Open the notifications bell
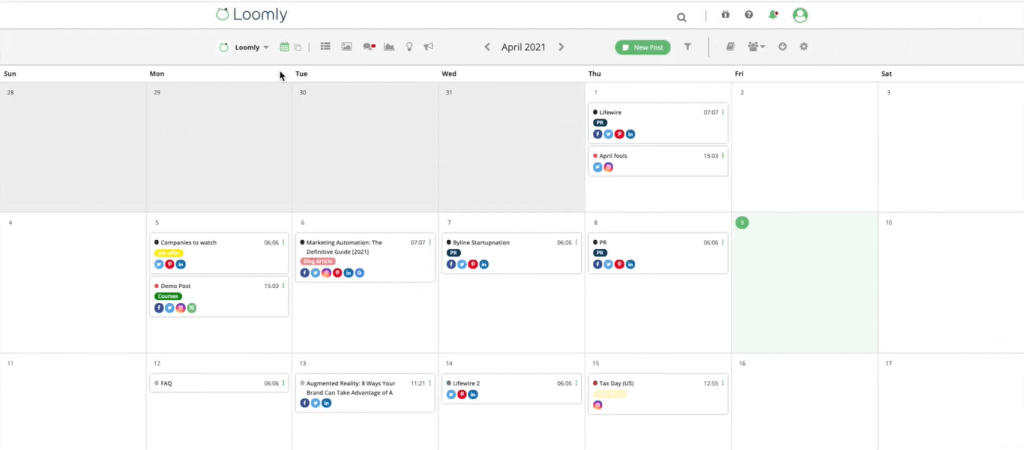The image size is (1024, 450). [773, 16]
